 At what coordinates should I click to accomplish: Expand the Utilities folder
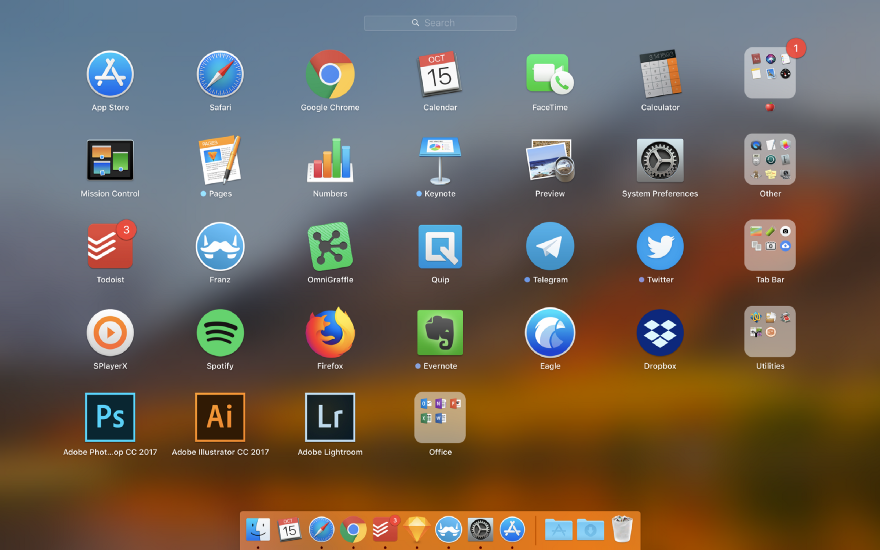770,332
